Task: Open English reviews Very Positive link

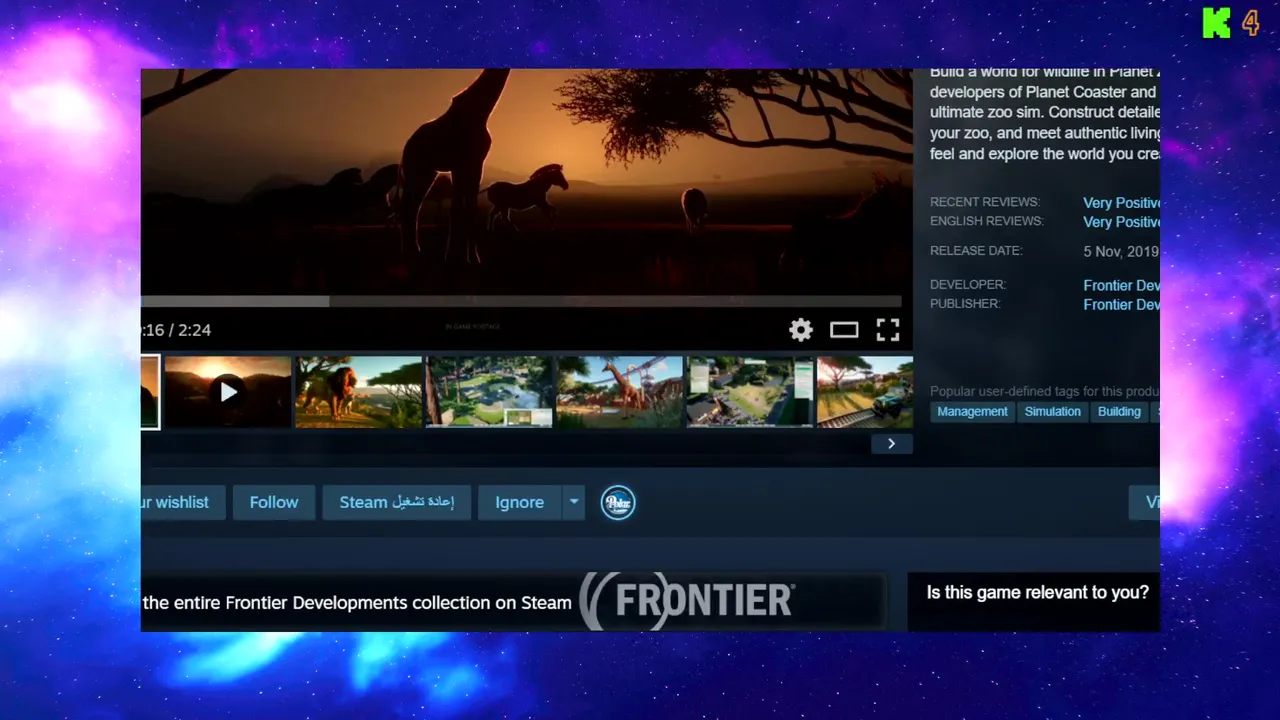Action: tap(1121, 222)
